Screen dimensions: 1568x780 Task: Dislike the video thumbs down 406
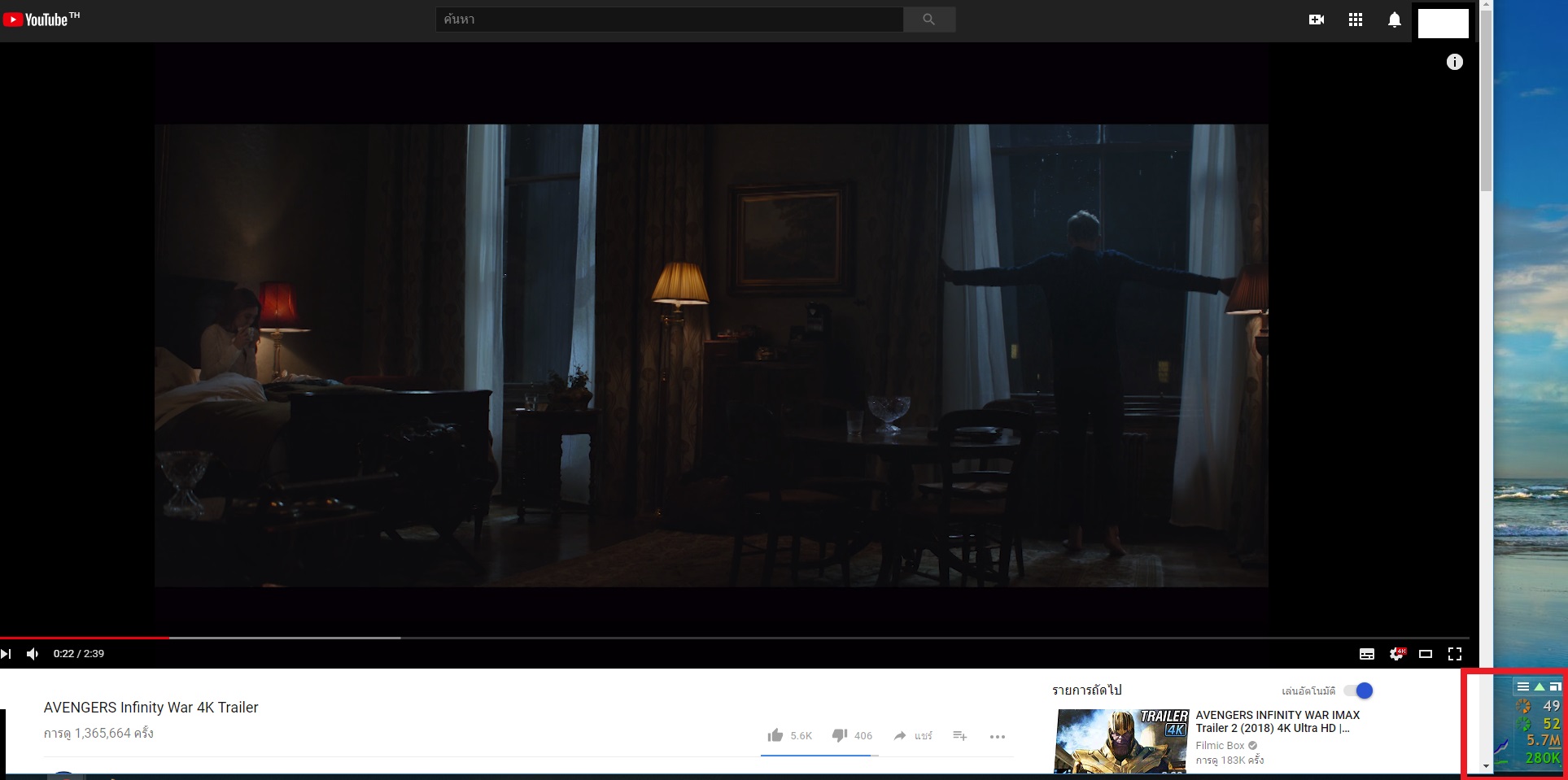pos(852,735)
